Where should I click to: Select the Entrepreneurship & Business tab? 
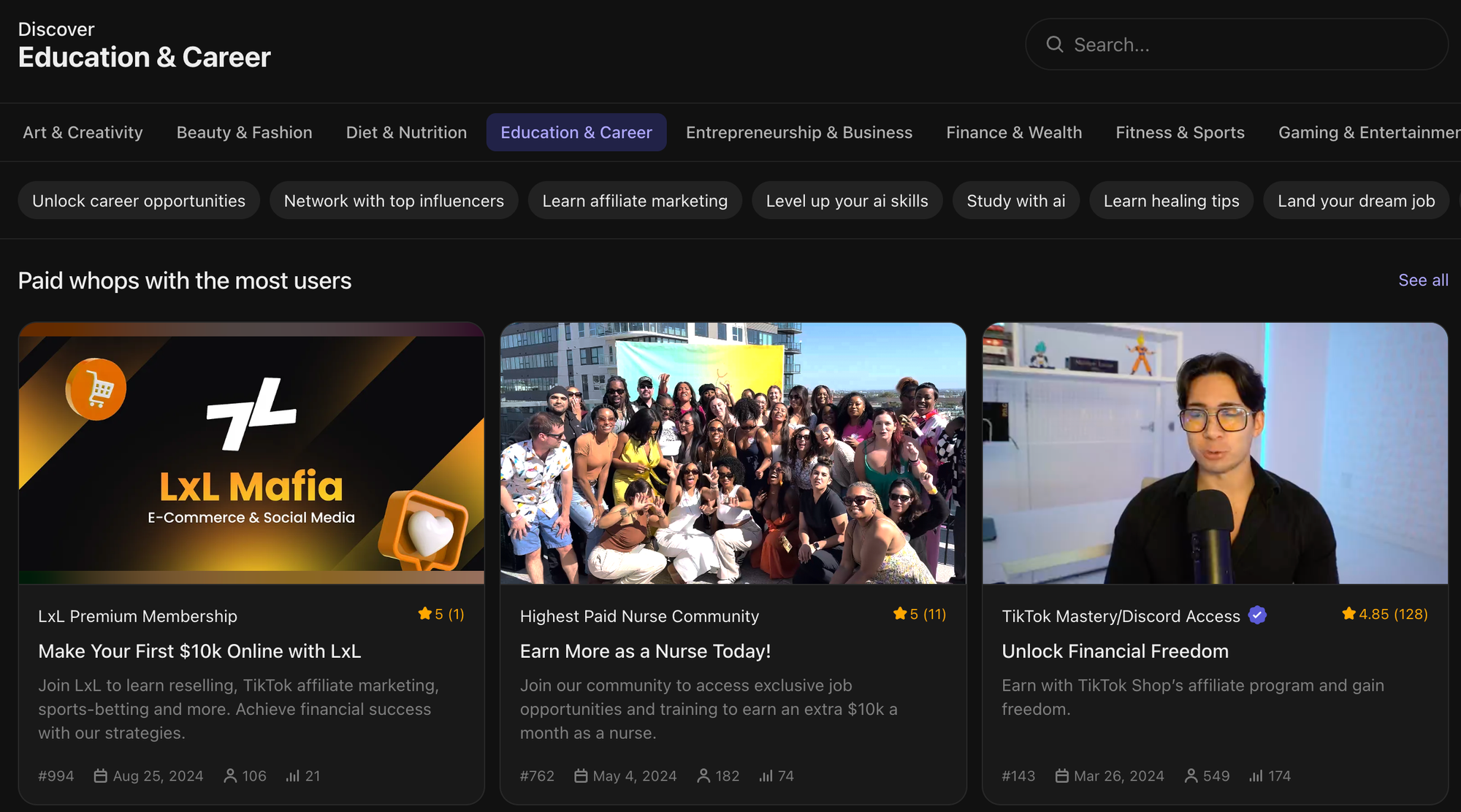pos(799,132)
